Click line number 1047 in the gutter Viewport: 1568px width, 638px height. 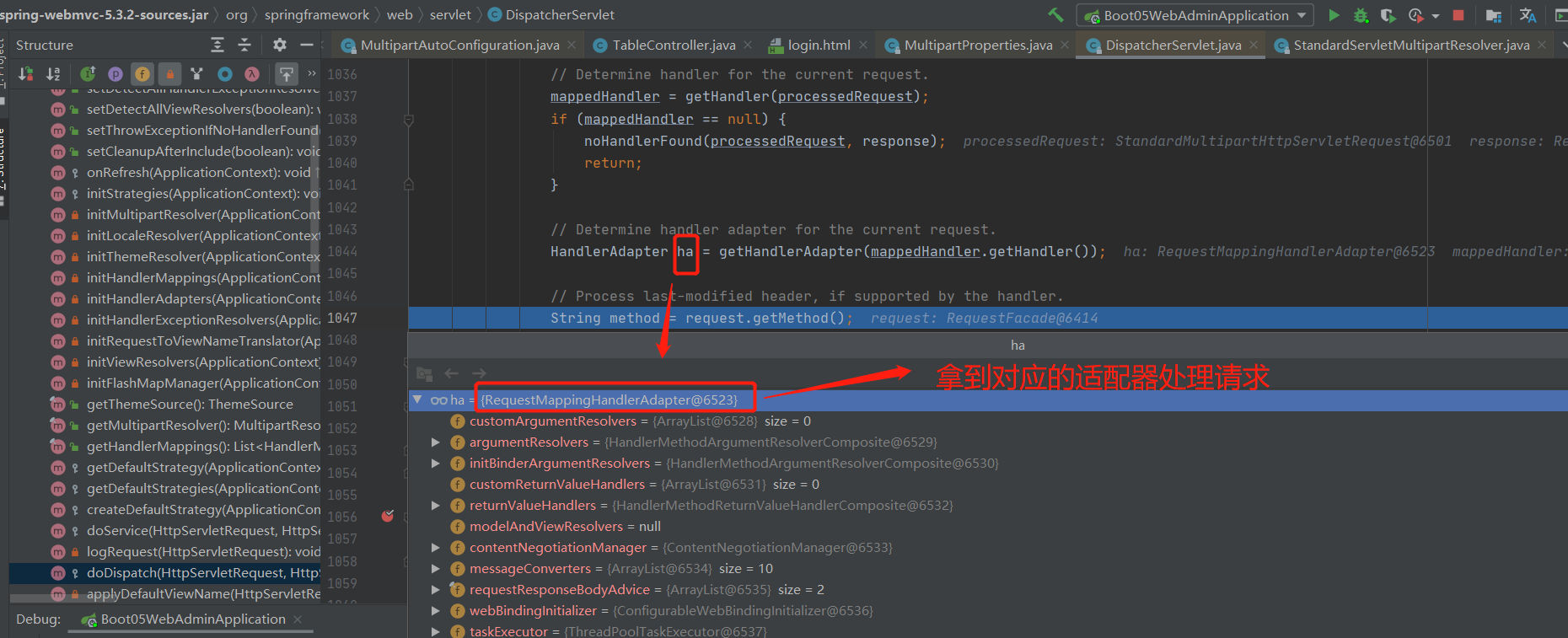tap(341, 318)
